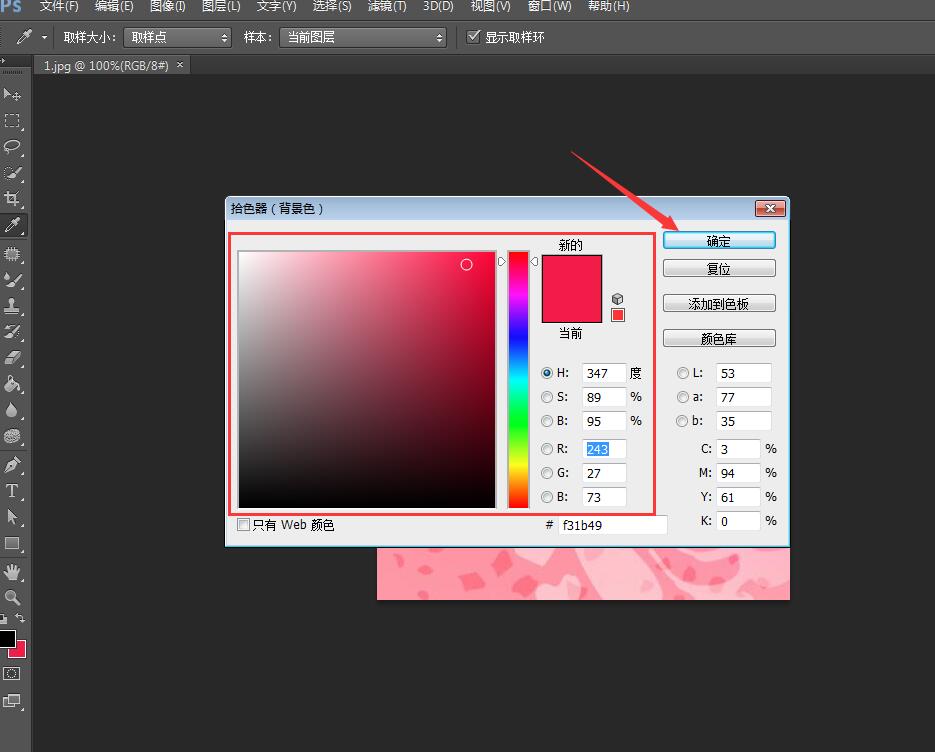Image resolution: width=935 pixels, height=752 pixels.
Task: Change the screen mode
Action: click(x=11, y=701)
